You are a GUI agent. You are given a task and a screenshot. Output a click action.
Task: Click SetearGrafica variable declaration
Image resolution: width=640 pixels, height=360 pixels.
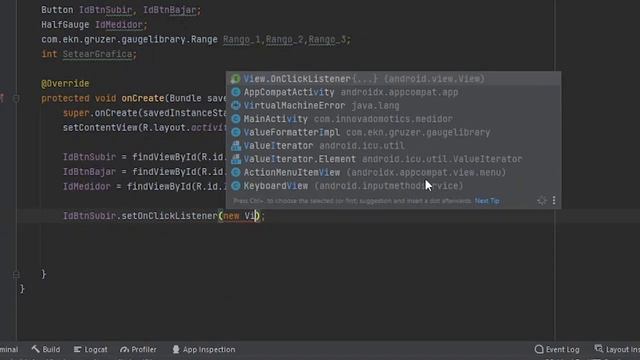coord(97,54)
